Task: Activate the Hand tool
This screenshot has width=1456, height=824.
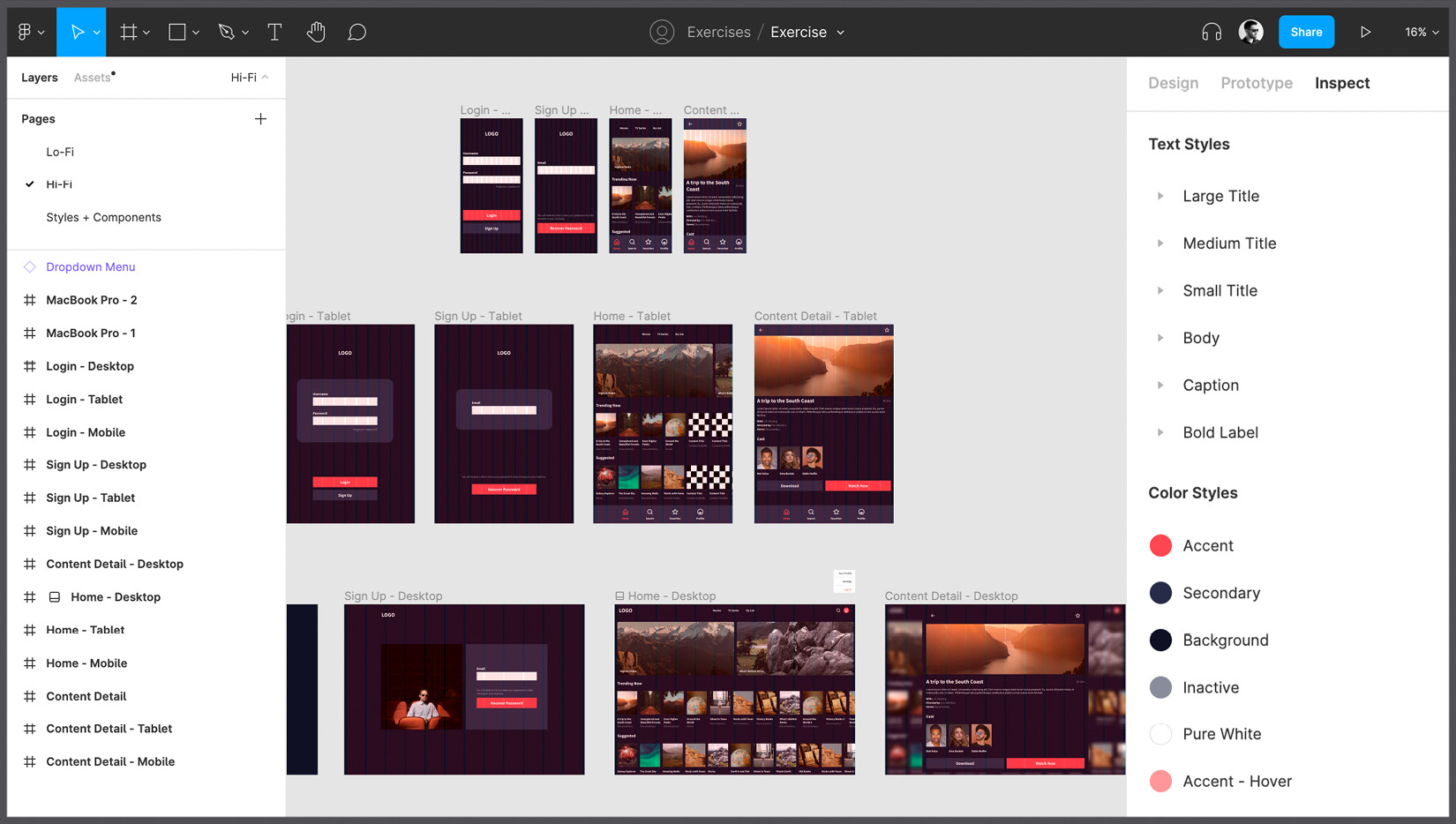Action: (x=316, y=32)
